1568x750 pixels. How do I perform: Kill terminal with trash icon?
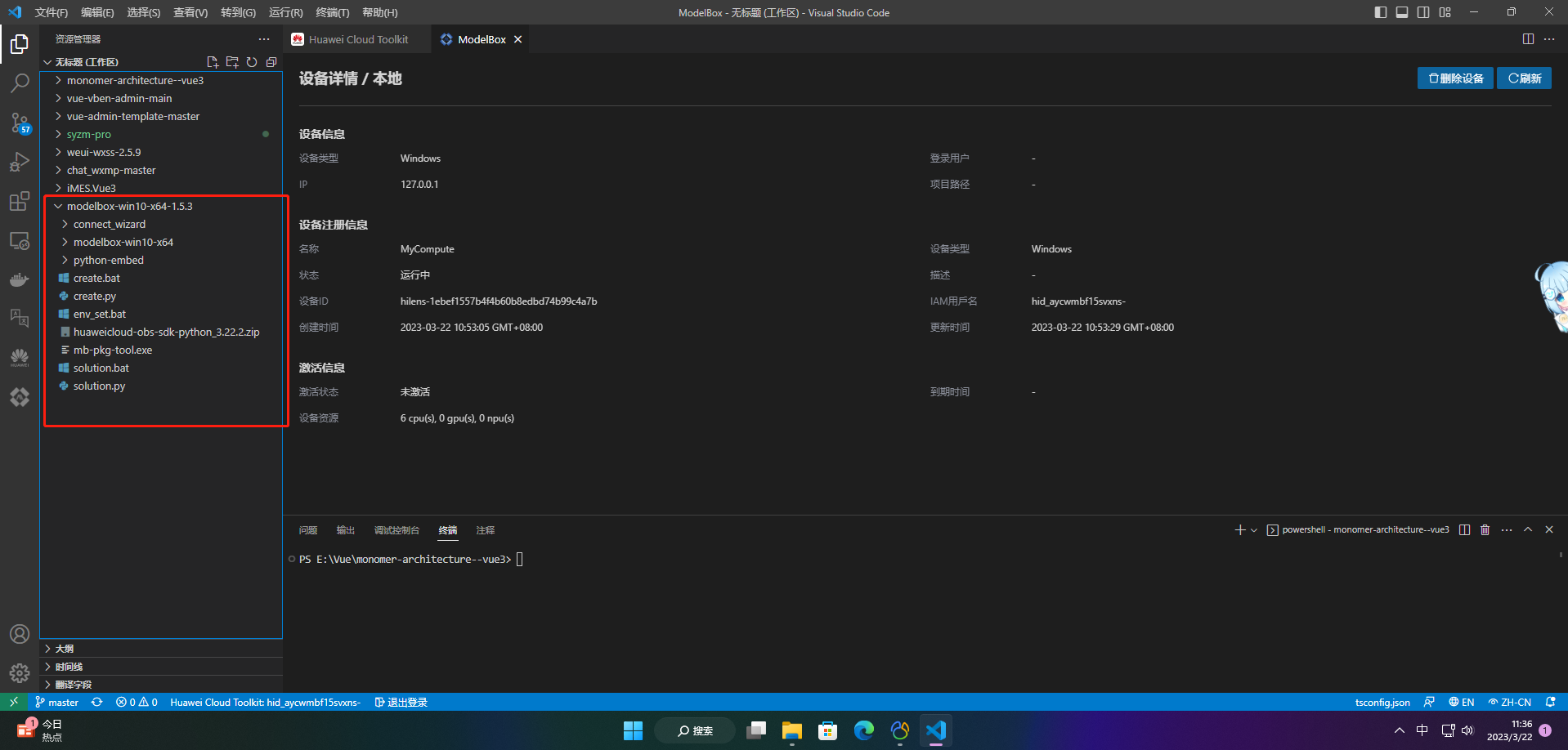click(x=1485, y=530)
